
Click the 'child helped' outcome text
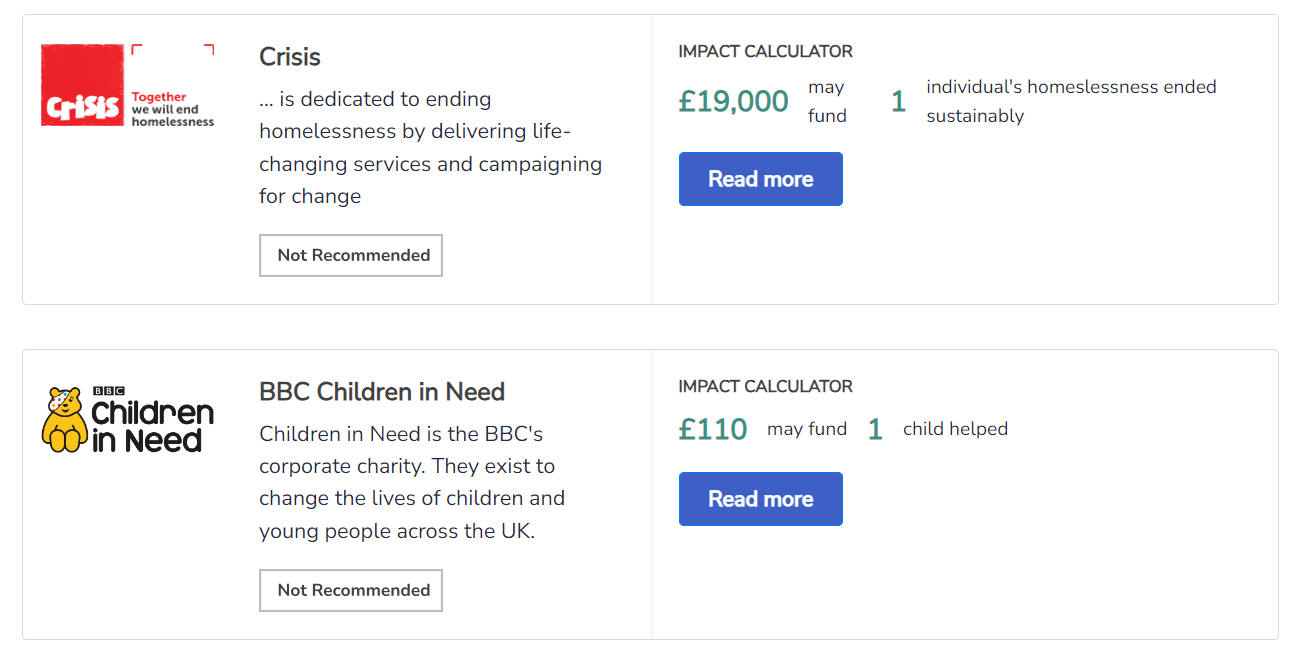955,430
